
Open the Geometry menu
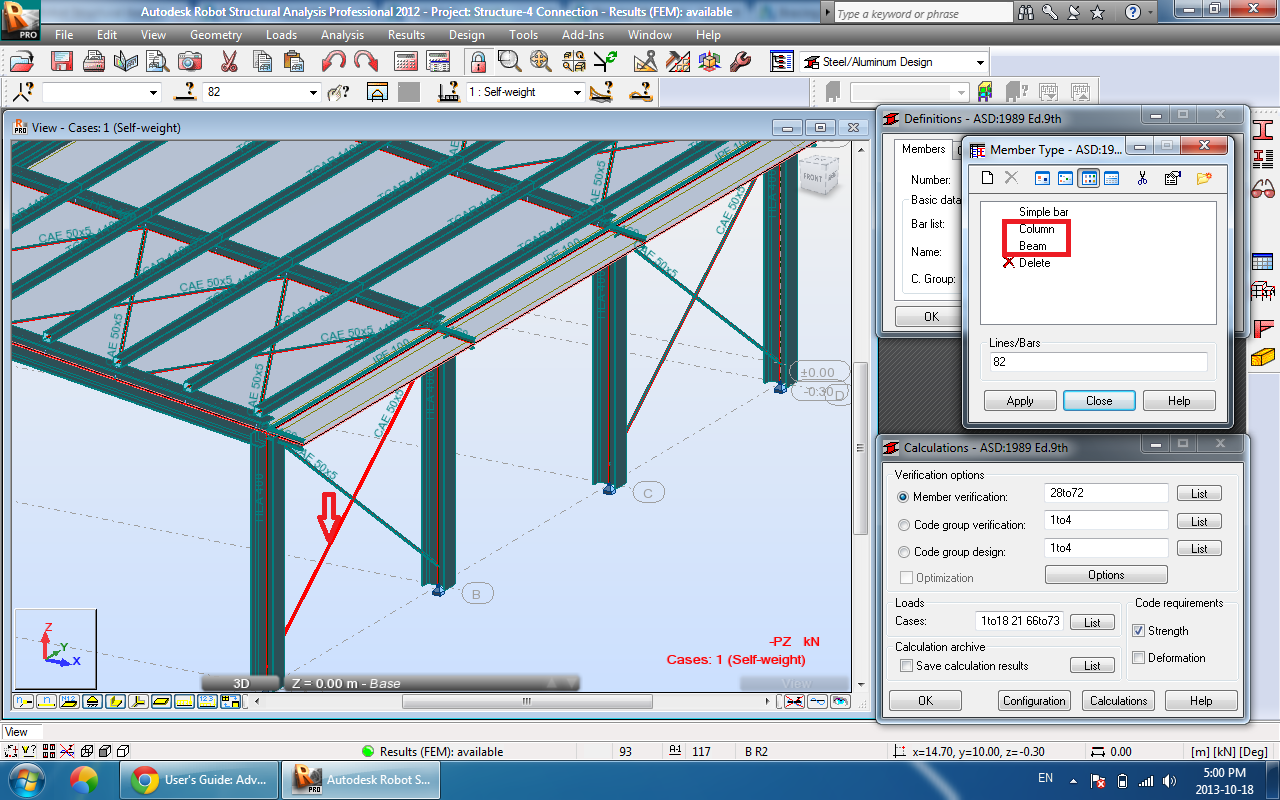pos(216,34)
